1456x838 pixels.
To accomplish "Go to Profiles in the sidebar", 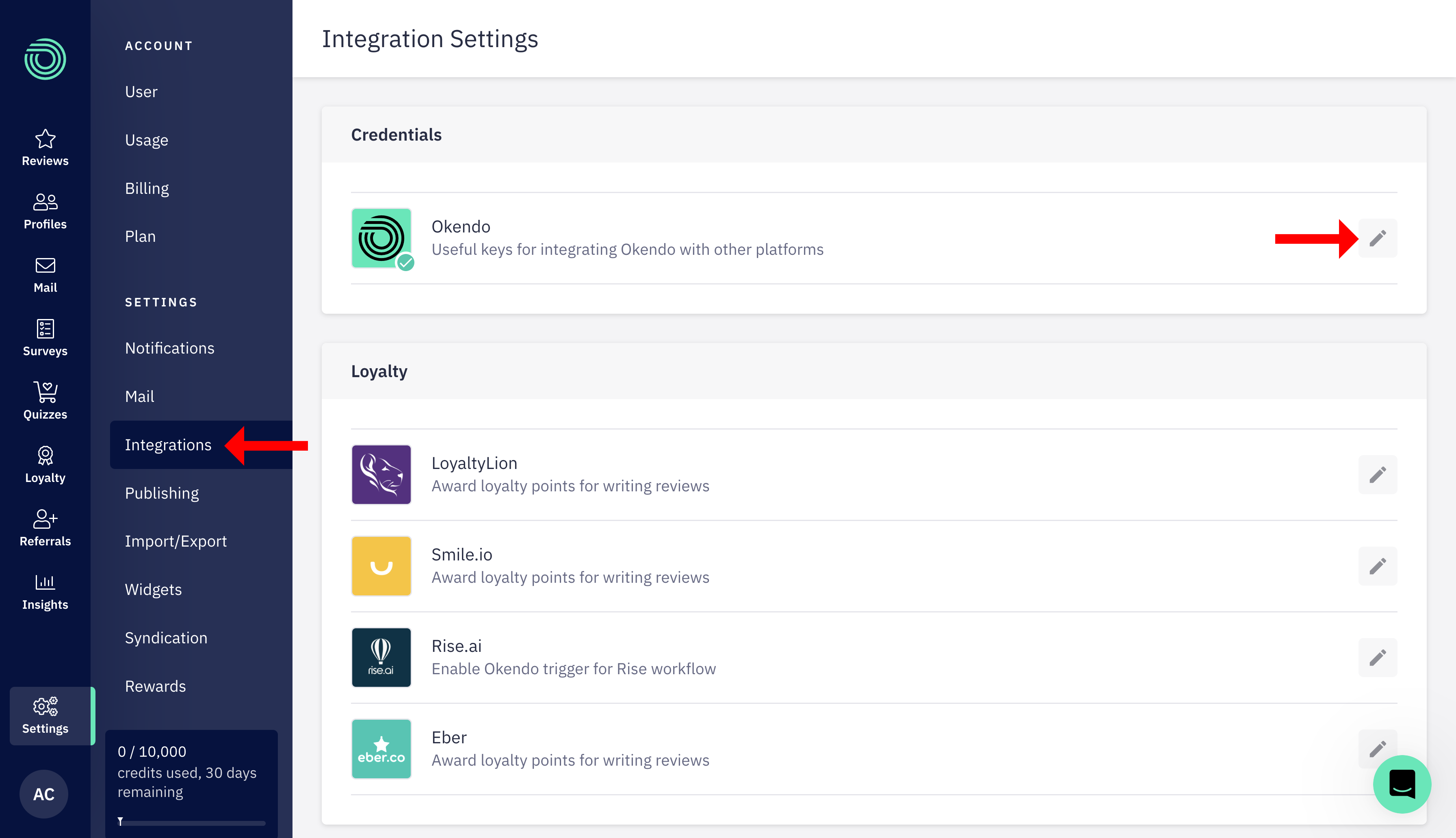I will tap(45, 211).
